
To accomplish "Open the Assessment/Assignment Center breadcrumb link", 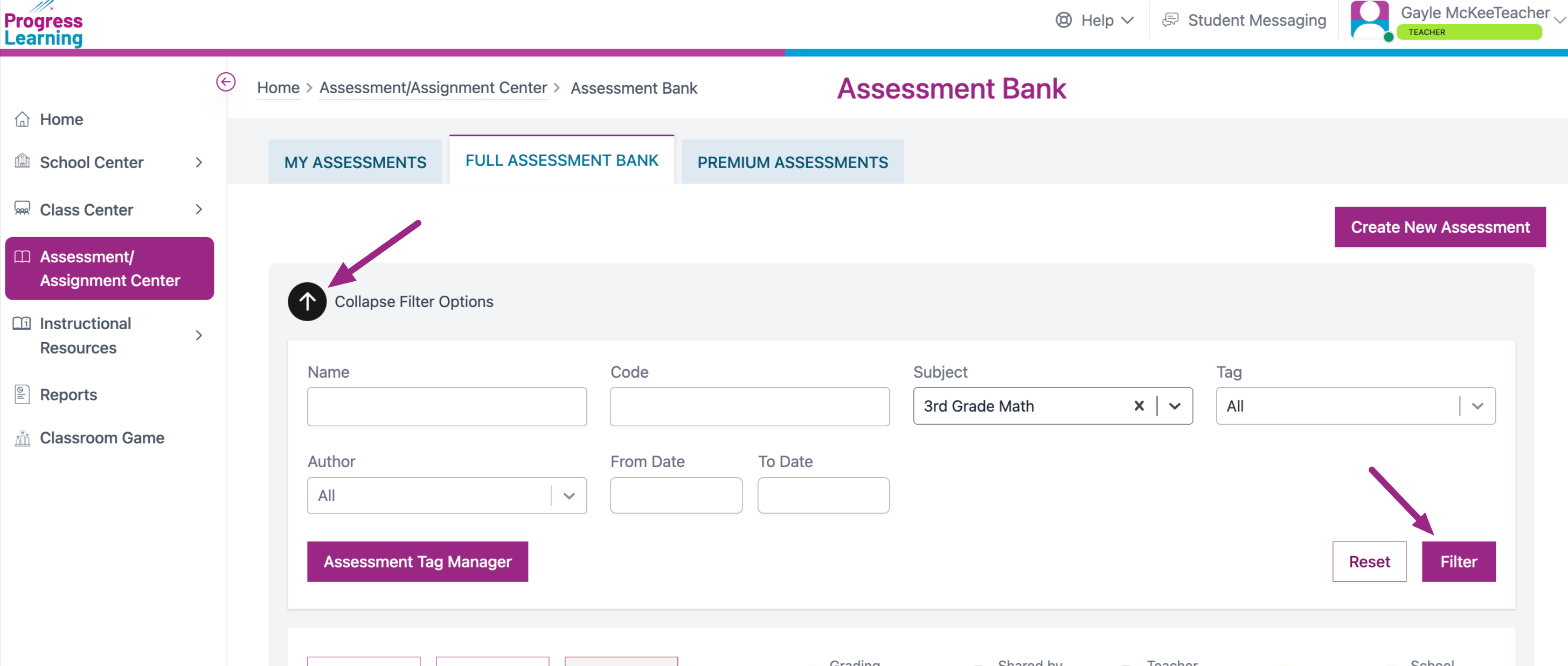I will (433, 88).
